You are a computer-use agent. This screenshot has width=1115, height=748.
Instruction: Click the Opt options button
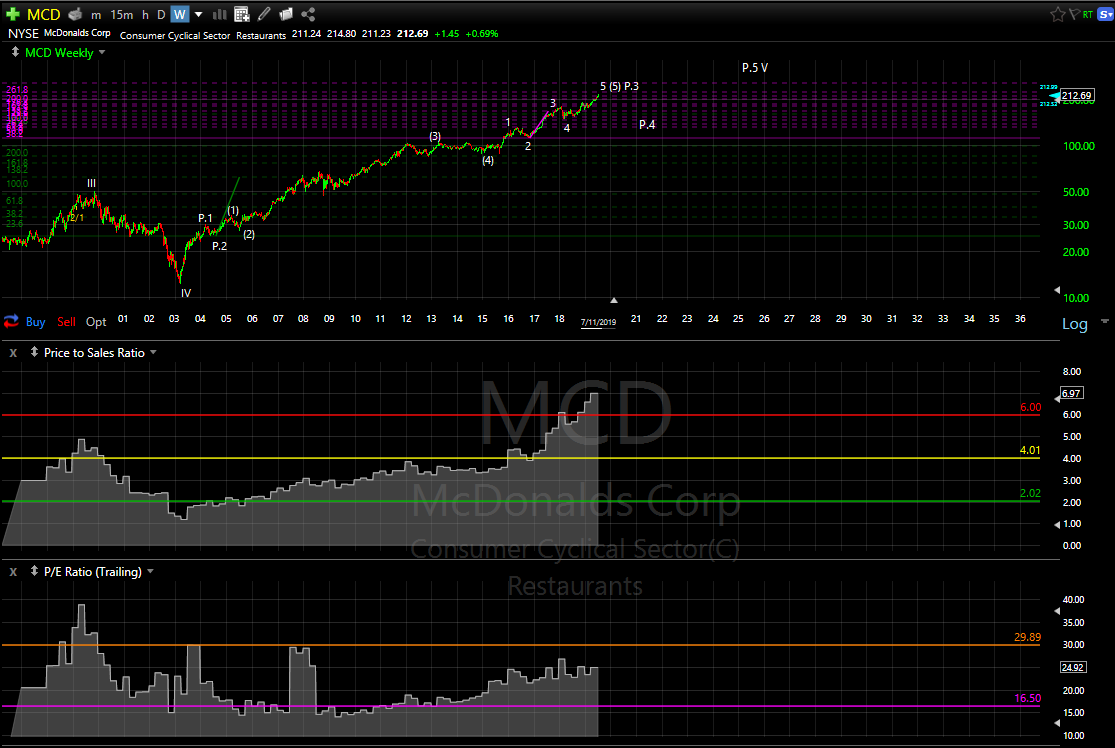click(x=96, y=321)
